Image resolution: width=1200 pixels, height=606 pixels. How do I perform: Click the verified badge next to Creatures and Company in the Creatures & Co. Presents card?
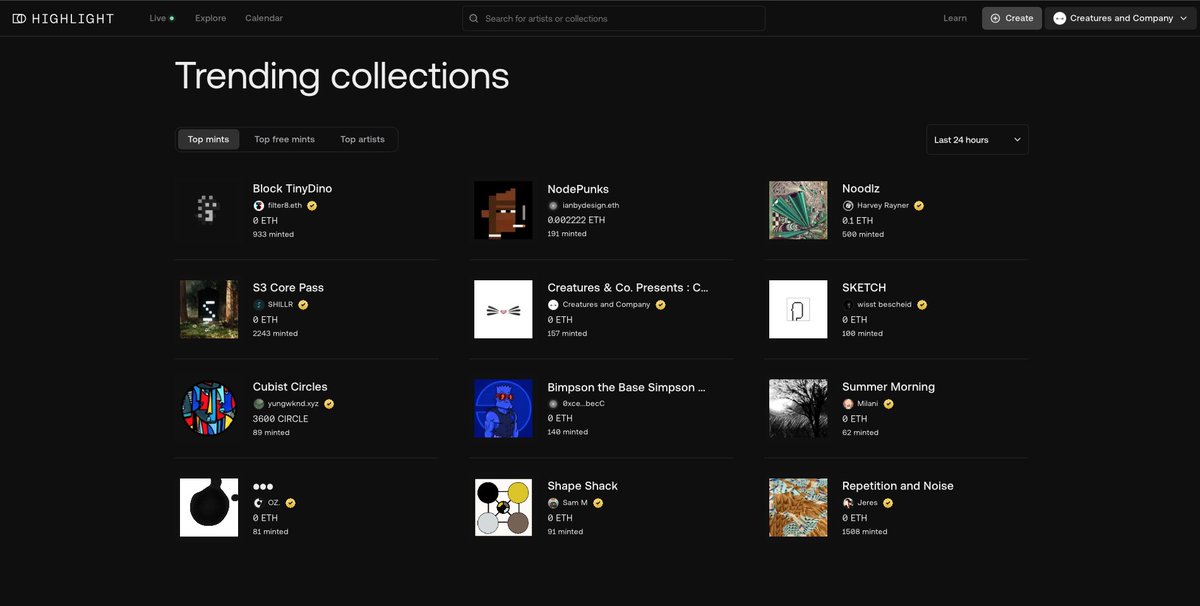660,305
